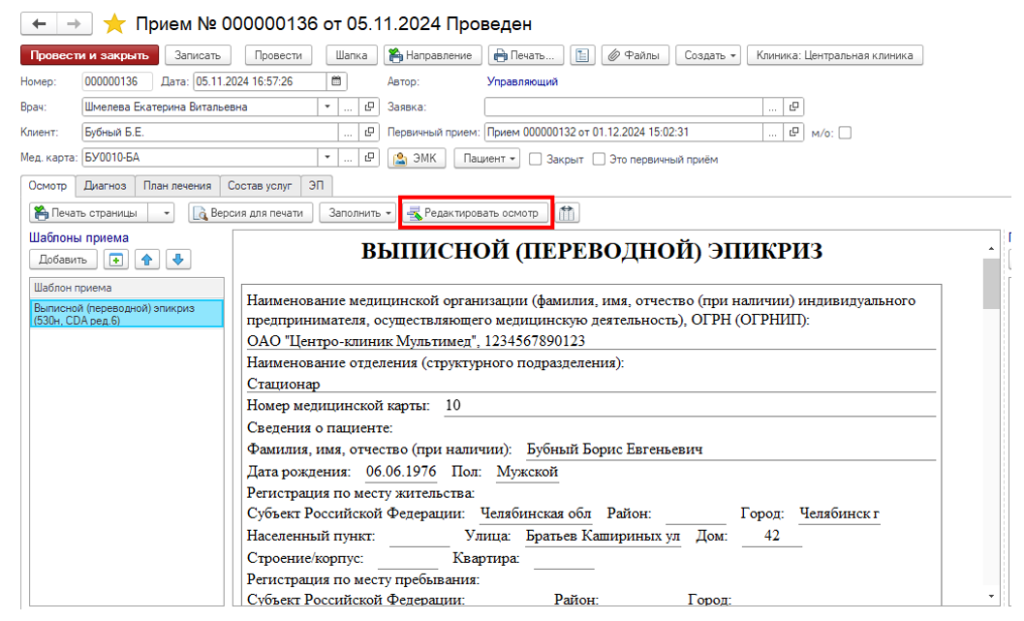This screenshot has width=1024, height=621.
Task: Click the Записать button
Action: tap(197, 56)
